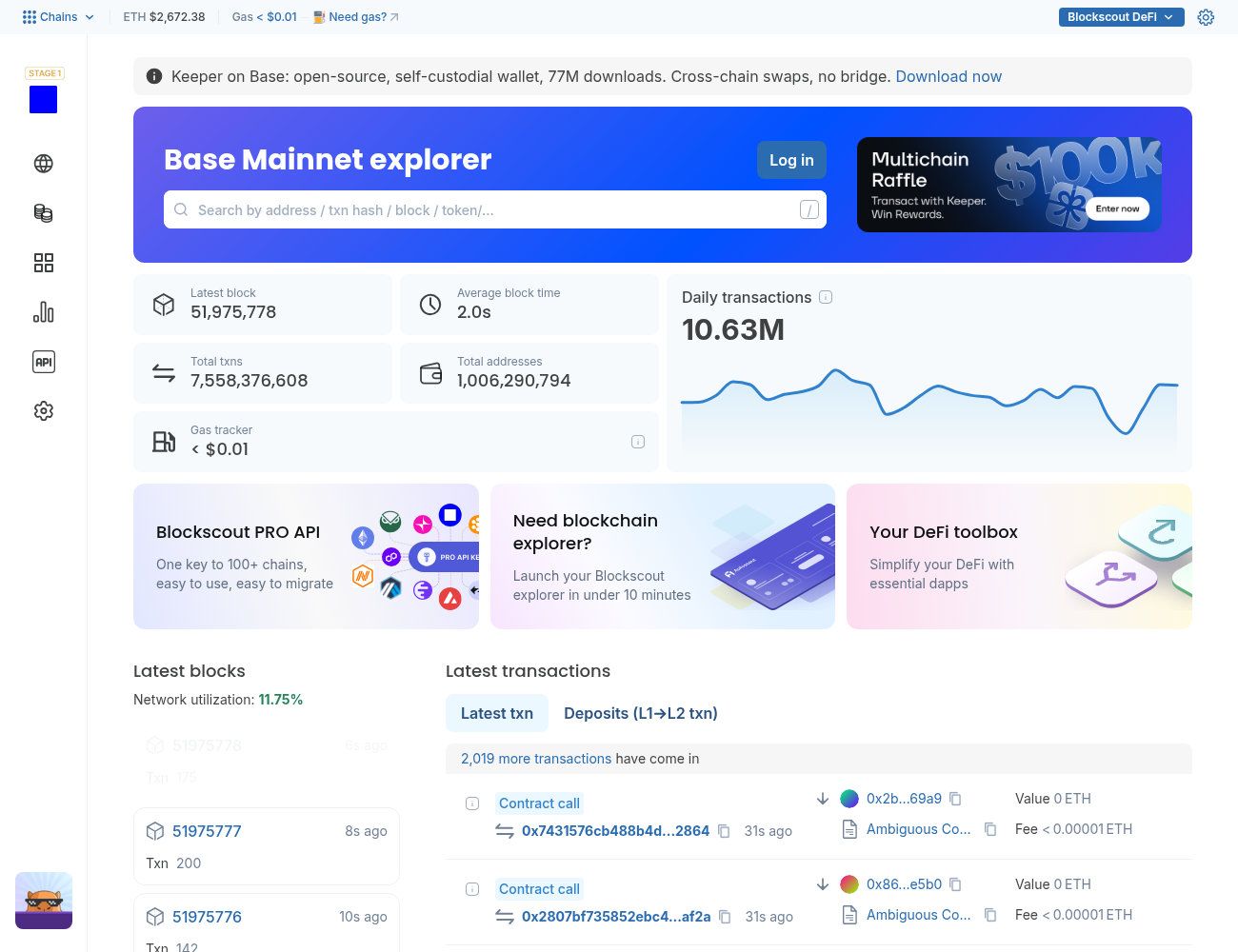
Task: Copy transaction hash 0x2807bf735852ebc4...af2a
Action: coord(725,917)
